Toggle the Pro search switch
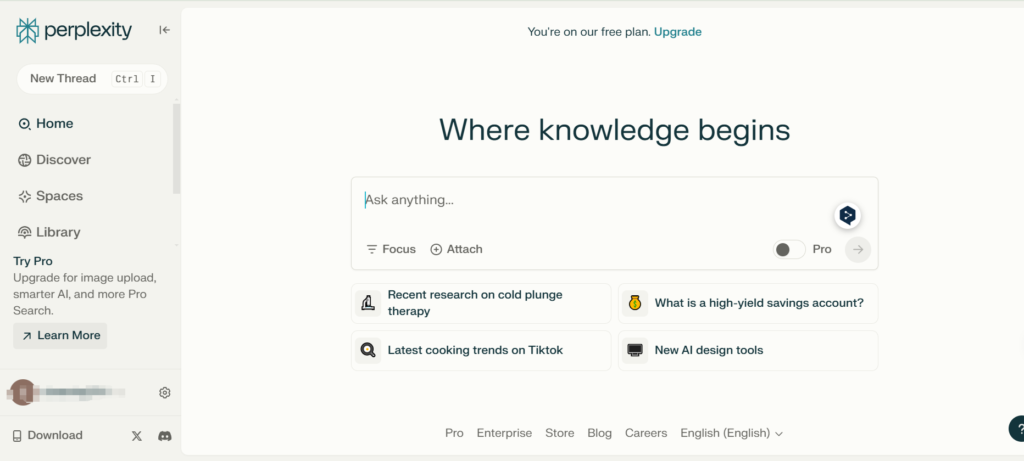1024x461 pixels. click(x=789, y=249)
